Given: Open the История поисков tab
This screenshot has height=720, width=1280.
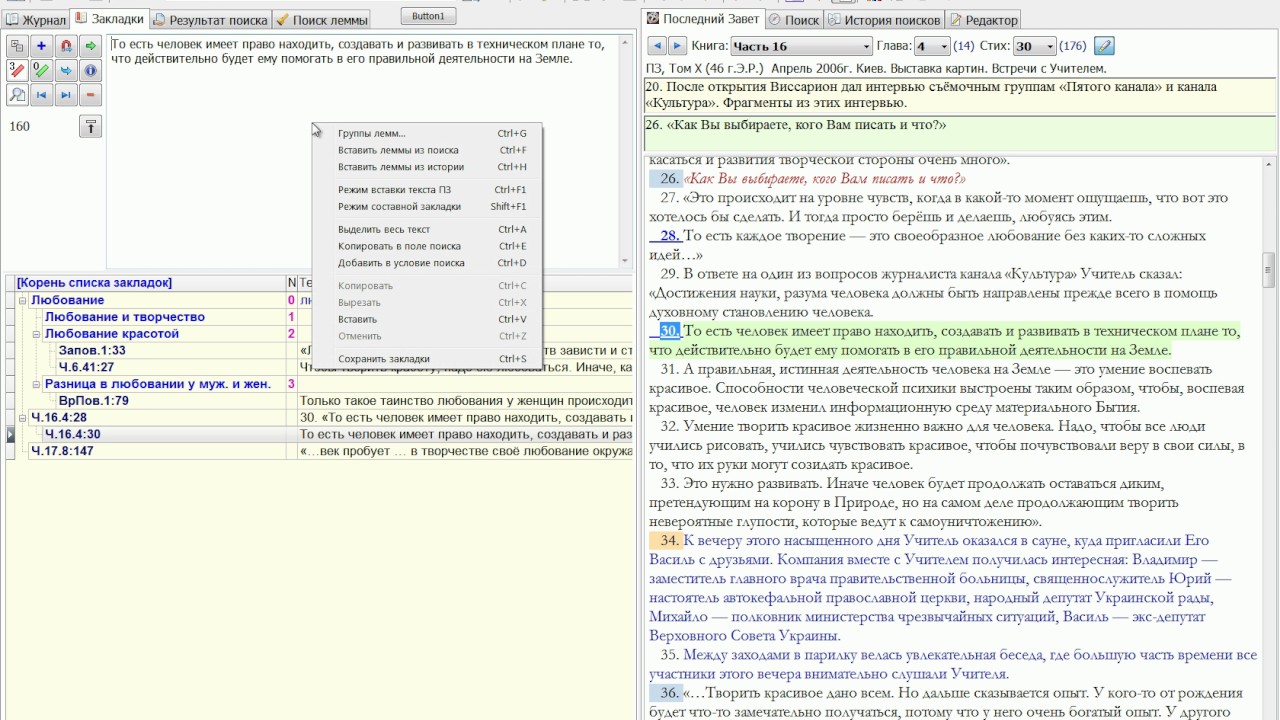Looking at the screenshot, I should pos(884,19).
